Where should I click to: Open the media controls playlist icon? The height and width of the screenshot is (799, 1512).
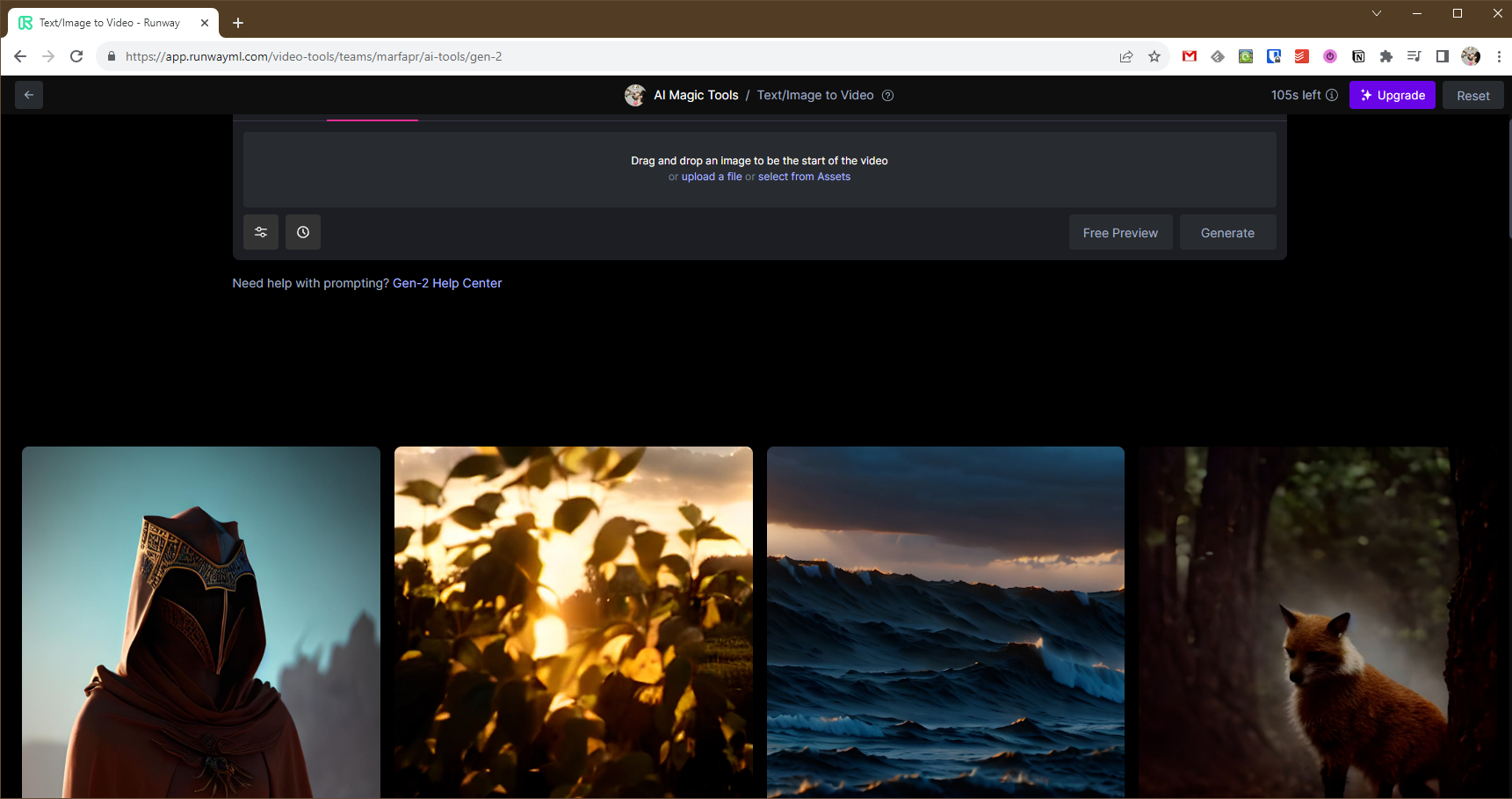[x=1414, y=56]
